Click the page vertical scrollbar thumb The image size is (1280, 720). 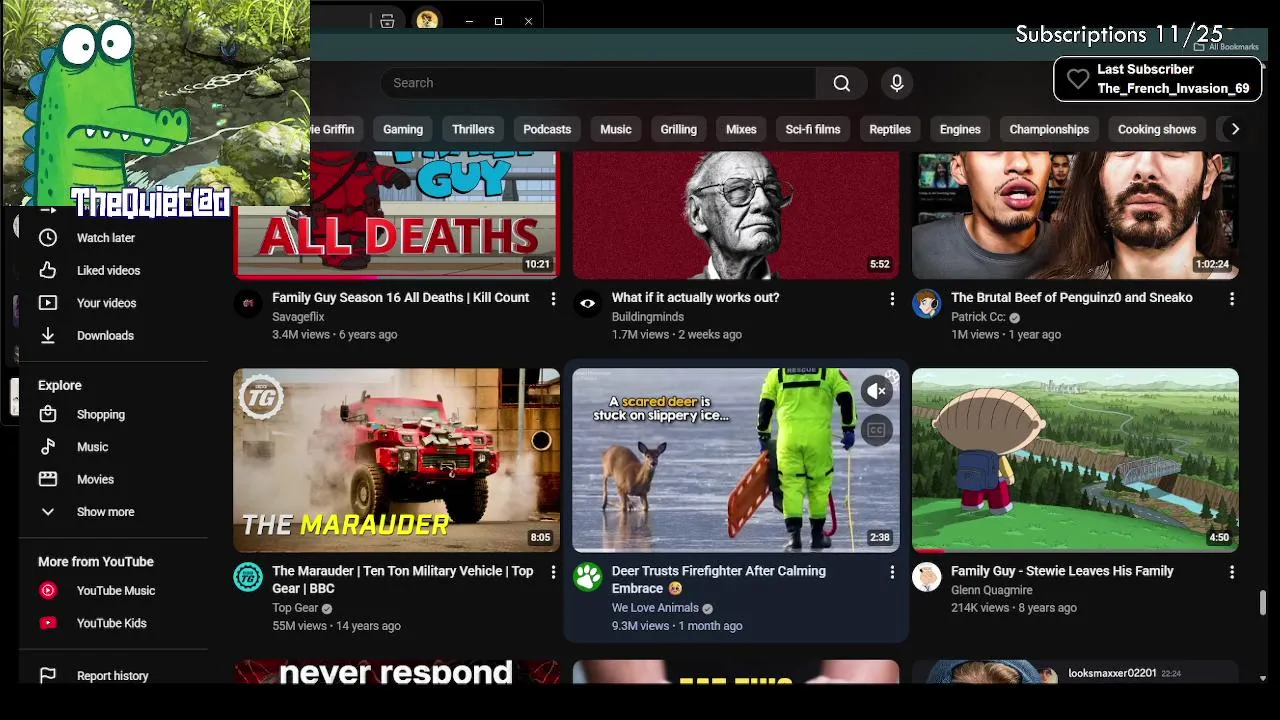pyautogui.click(x=1263, y=603)
